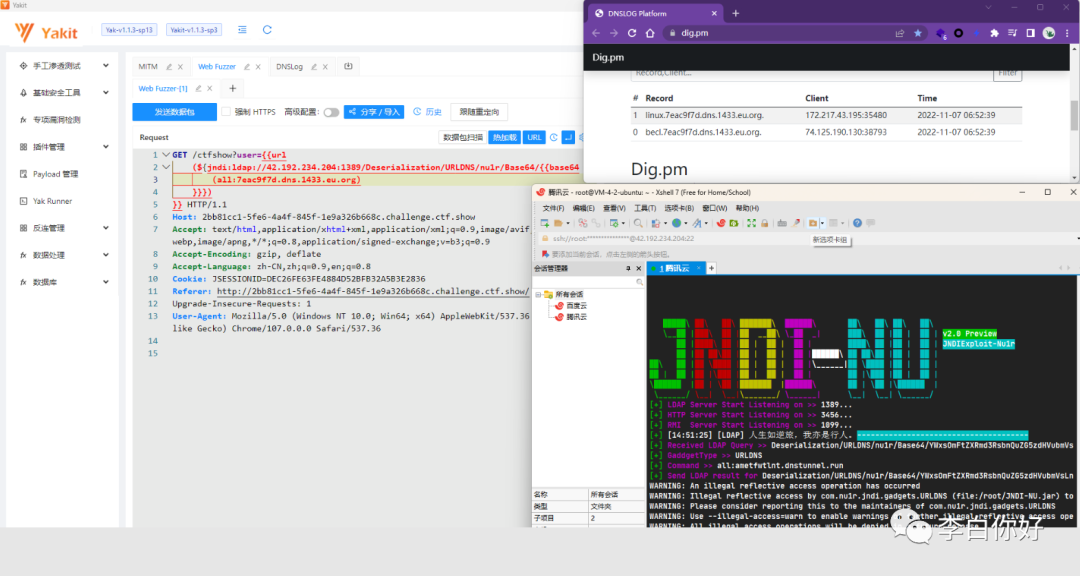Open browser extensions puzzle icon
1080x576 pixels.
pos(994,33)
